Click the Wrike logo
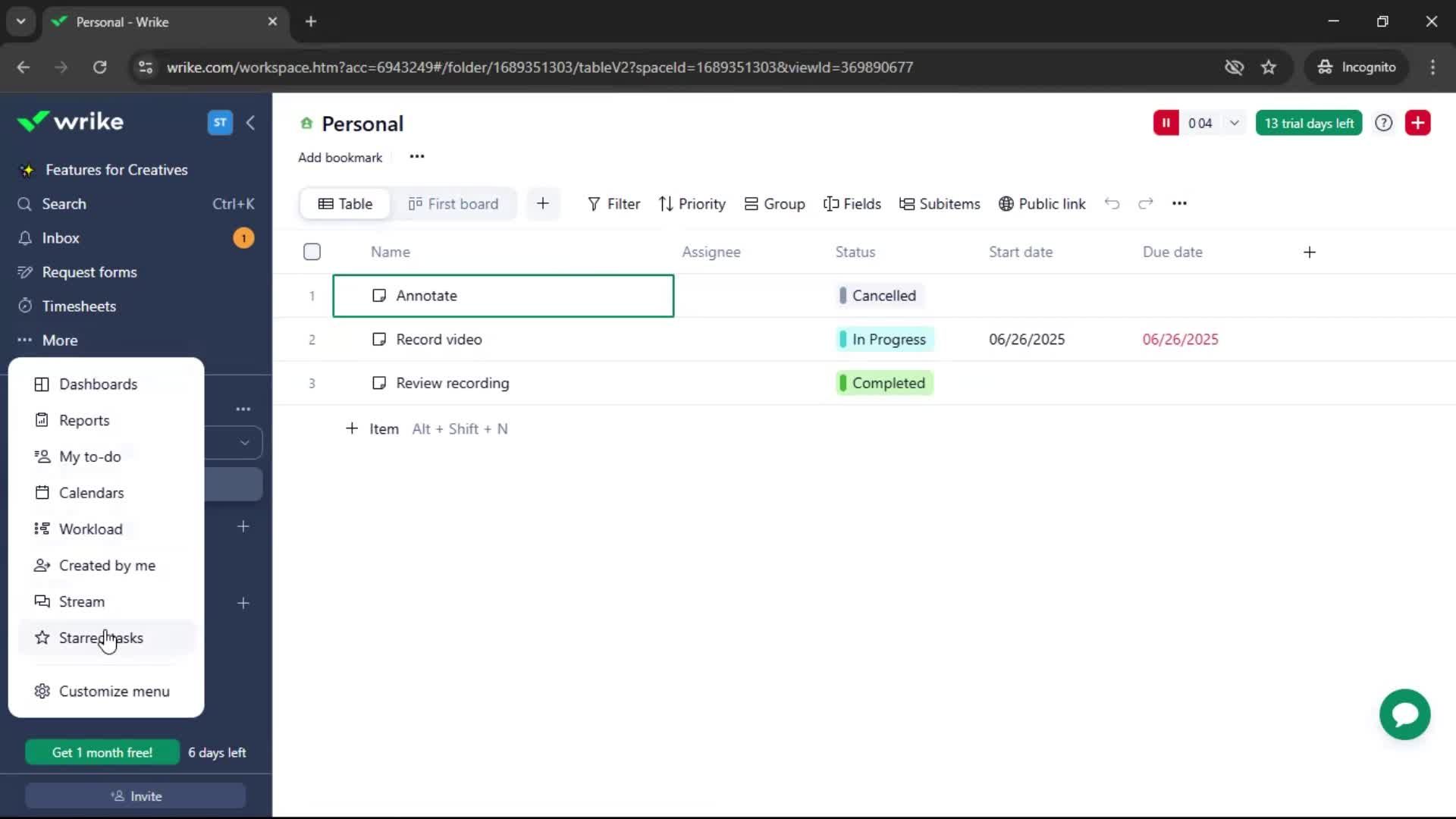This screenshot has width=1456, height=819. pos(70,121)
